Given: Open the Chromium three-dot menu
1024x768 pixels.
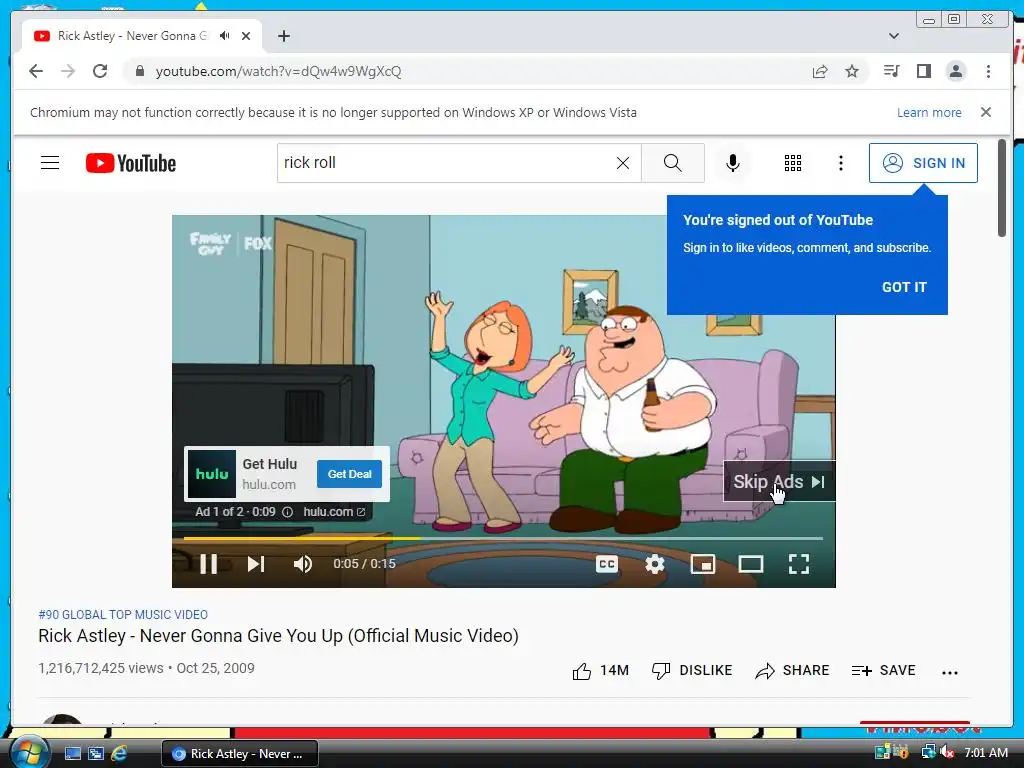Looking at the screenshot, I should [988, 71].
